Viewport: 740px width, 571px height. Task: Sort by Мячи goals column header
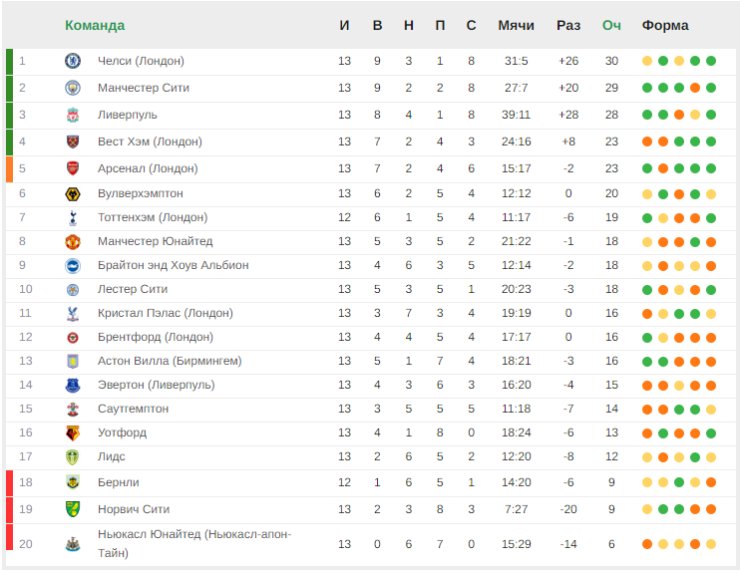(x=516, y=25)
